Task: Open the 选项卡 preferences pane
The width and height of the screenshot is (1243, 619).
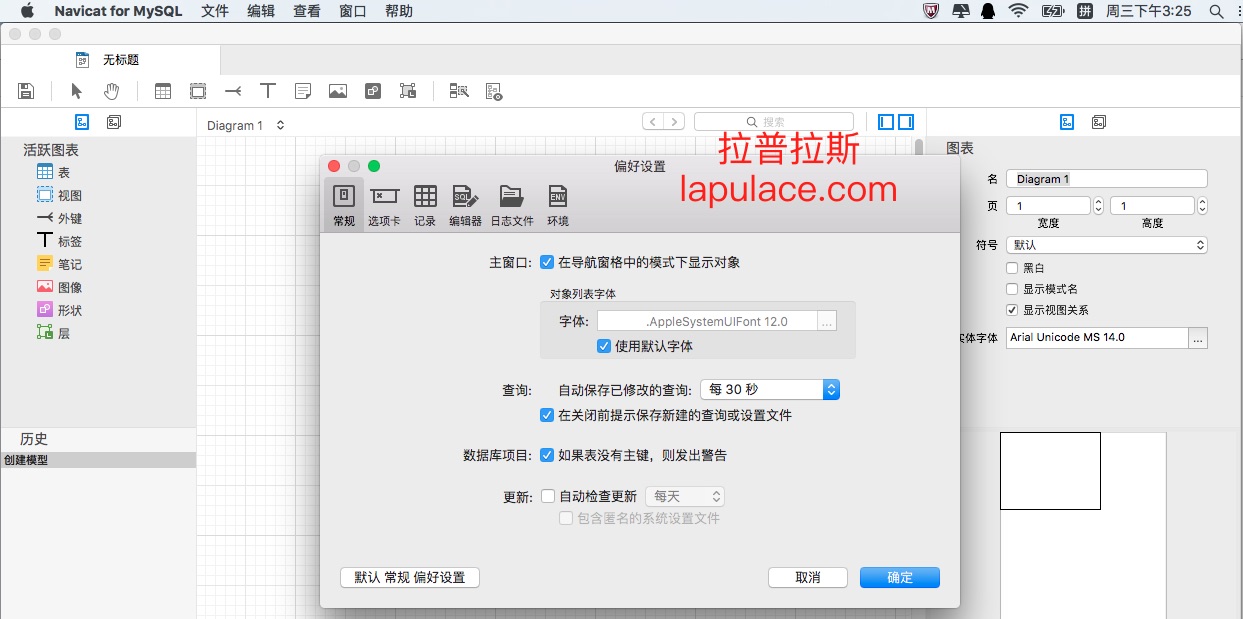Action: click(x=384, y=206)
